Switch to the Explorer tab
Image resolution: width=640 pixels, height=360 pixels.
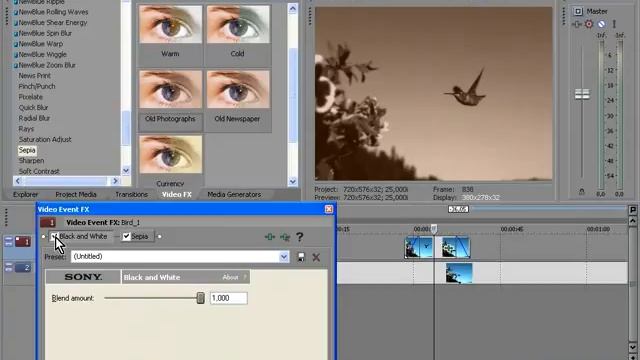25,195
